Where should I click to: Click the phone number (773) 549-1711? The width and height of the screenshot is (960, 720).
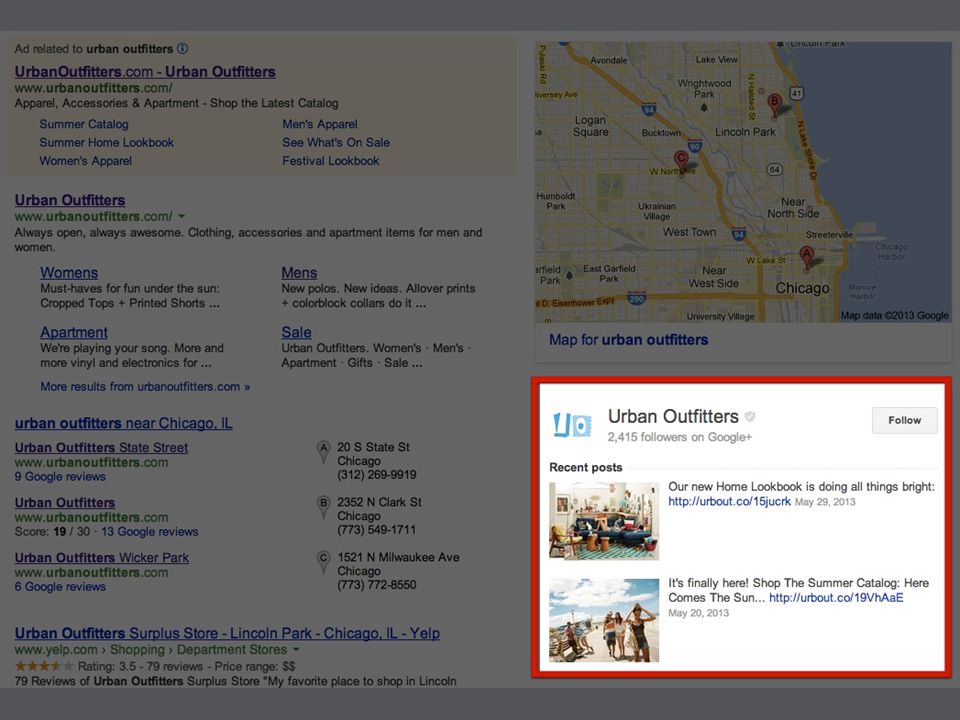tap(377, 530)
